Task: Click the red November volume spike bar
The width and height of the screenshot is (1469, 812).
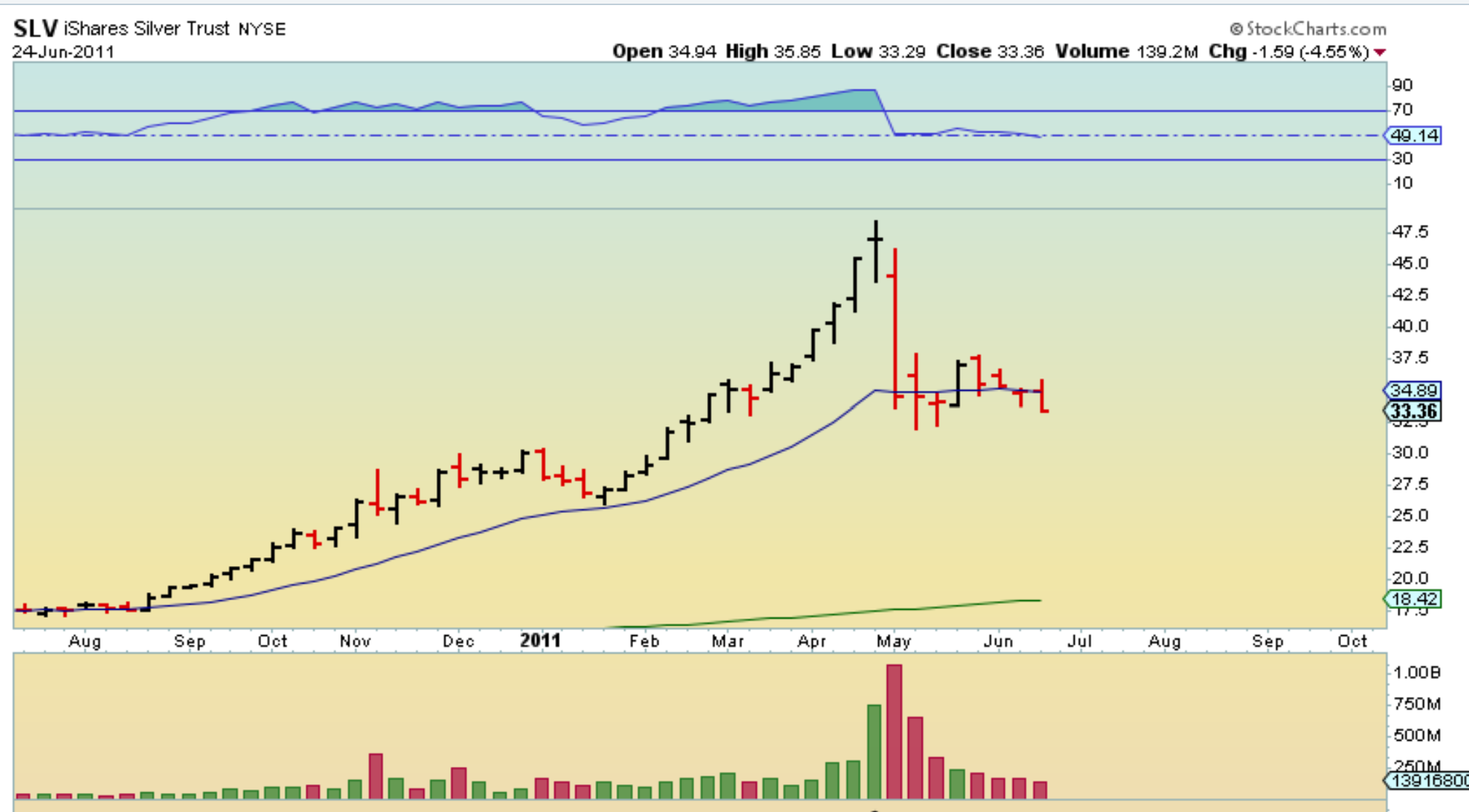Action: click(x=375, y=776)
